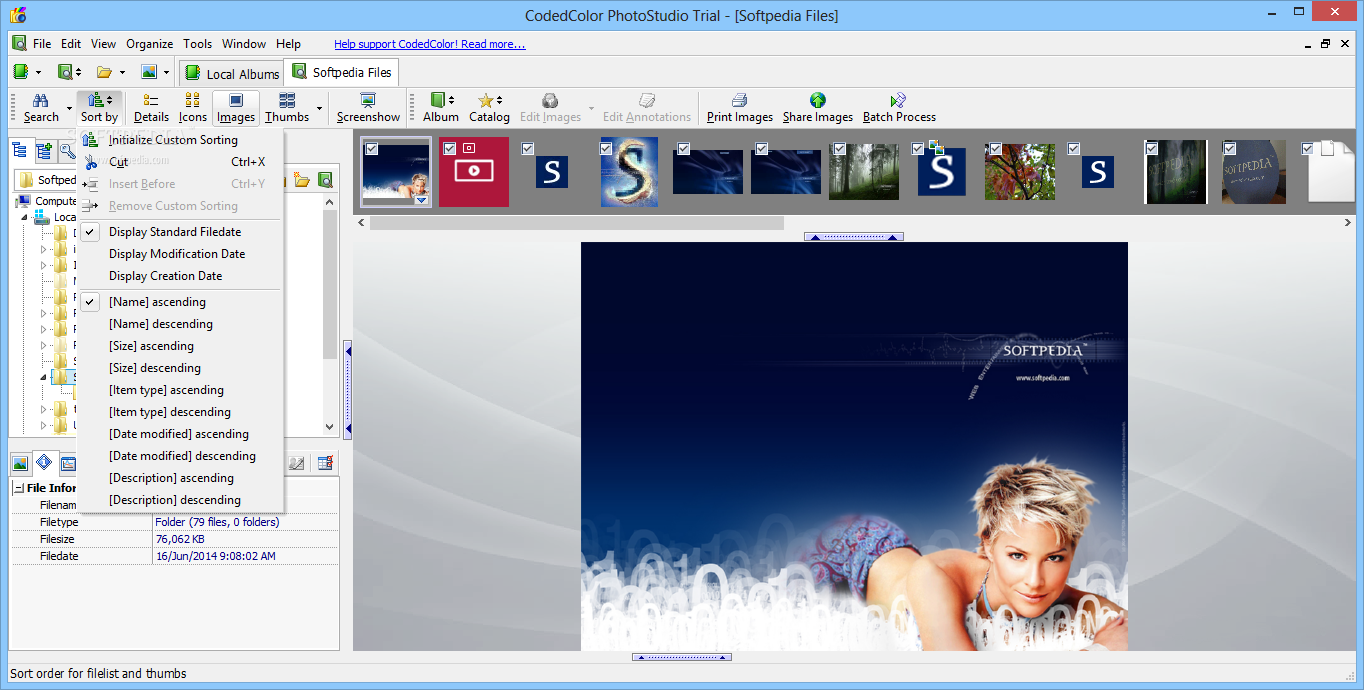
Task: Open the Thumbs dropdown arrow
Action: (319, 108)
